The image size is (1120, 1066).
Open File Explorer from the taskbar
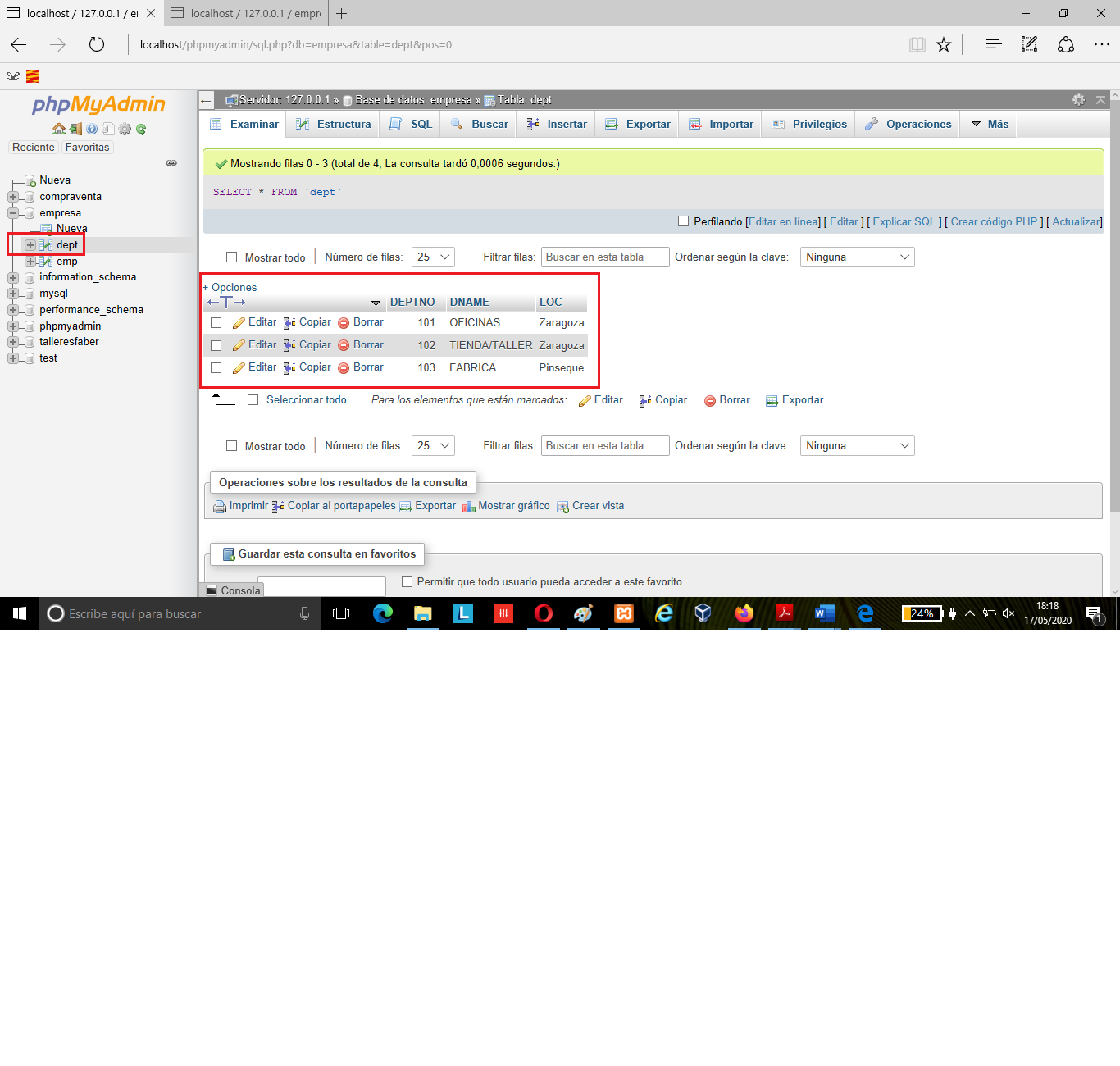pyautogui.click(x=423, y=613)
